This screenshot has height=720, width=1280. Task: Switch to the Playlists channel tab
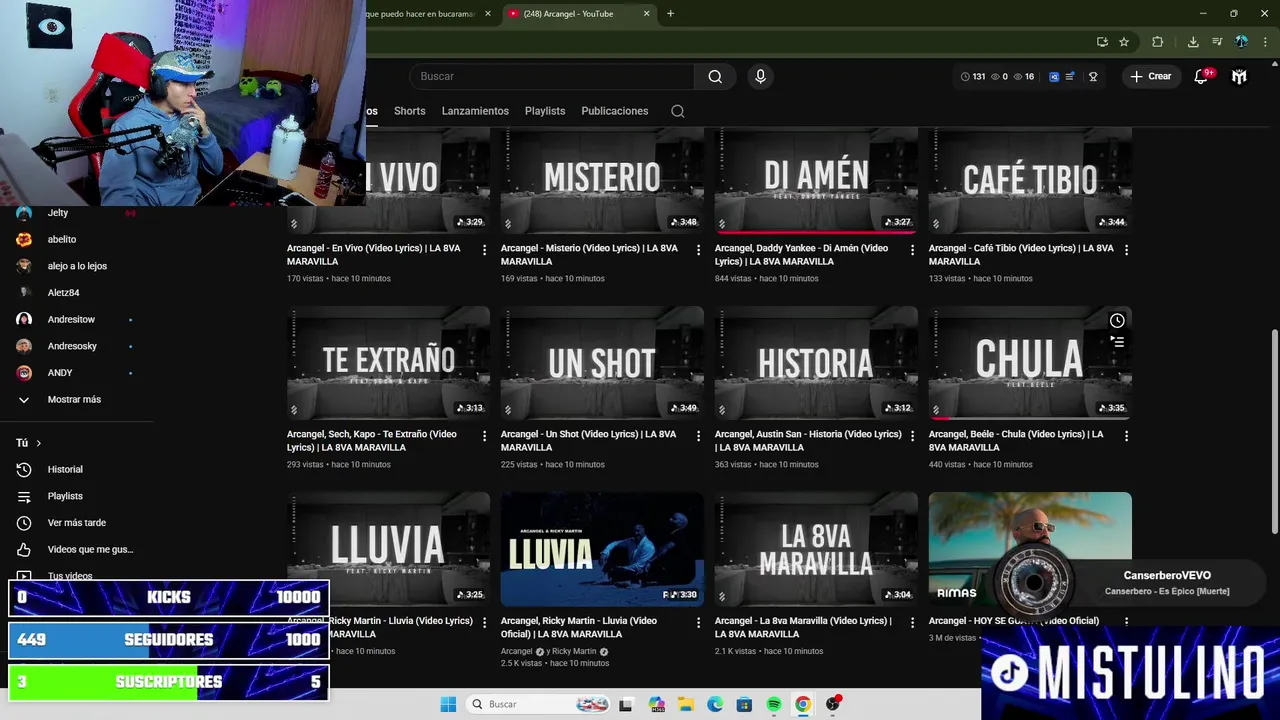(545, 111)
